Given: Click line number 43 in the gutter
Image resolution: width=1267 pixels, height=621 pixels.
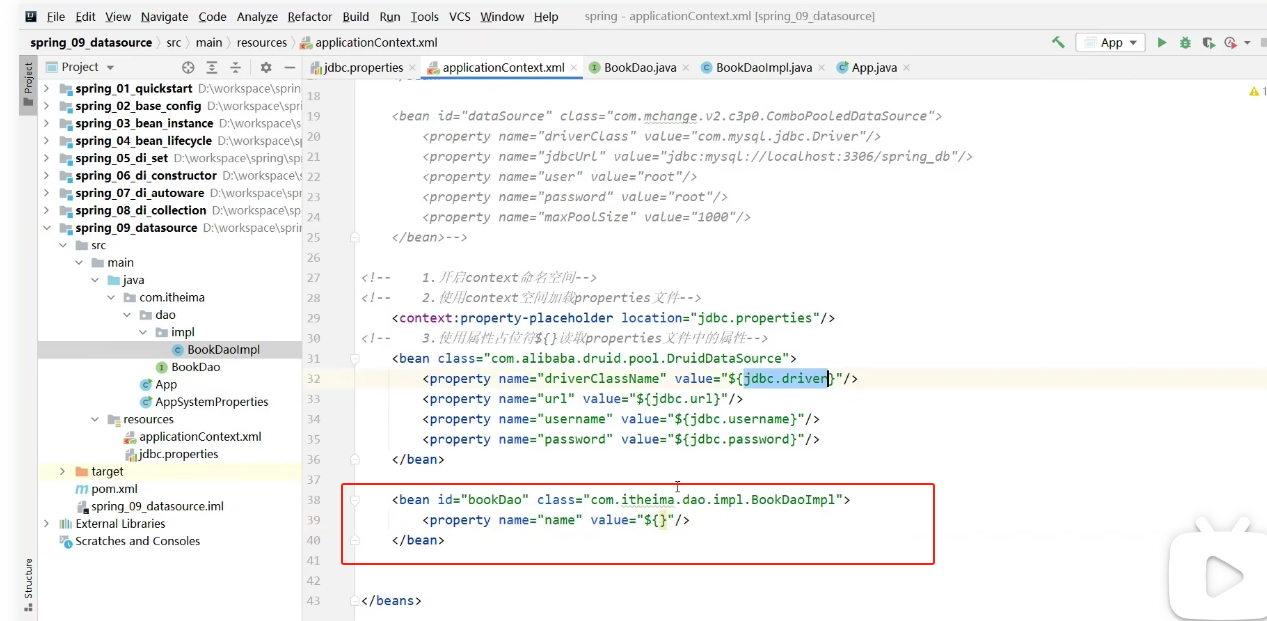Looking at the screenshot, I should click(313, 601).
